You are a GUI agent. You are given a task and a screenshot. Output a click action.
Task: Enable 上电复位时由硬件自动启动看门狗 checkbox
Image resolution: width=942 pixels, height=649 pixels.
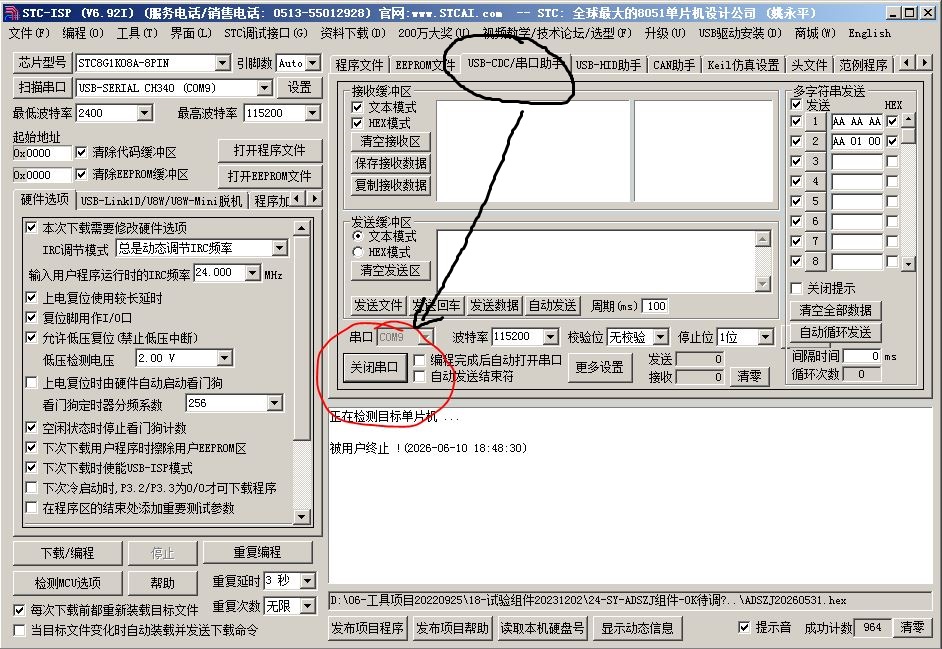point(31,383)
